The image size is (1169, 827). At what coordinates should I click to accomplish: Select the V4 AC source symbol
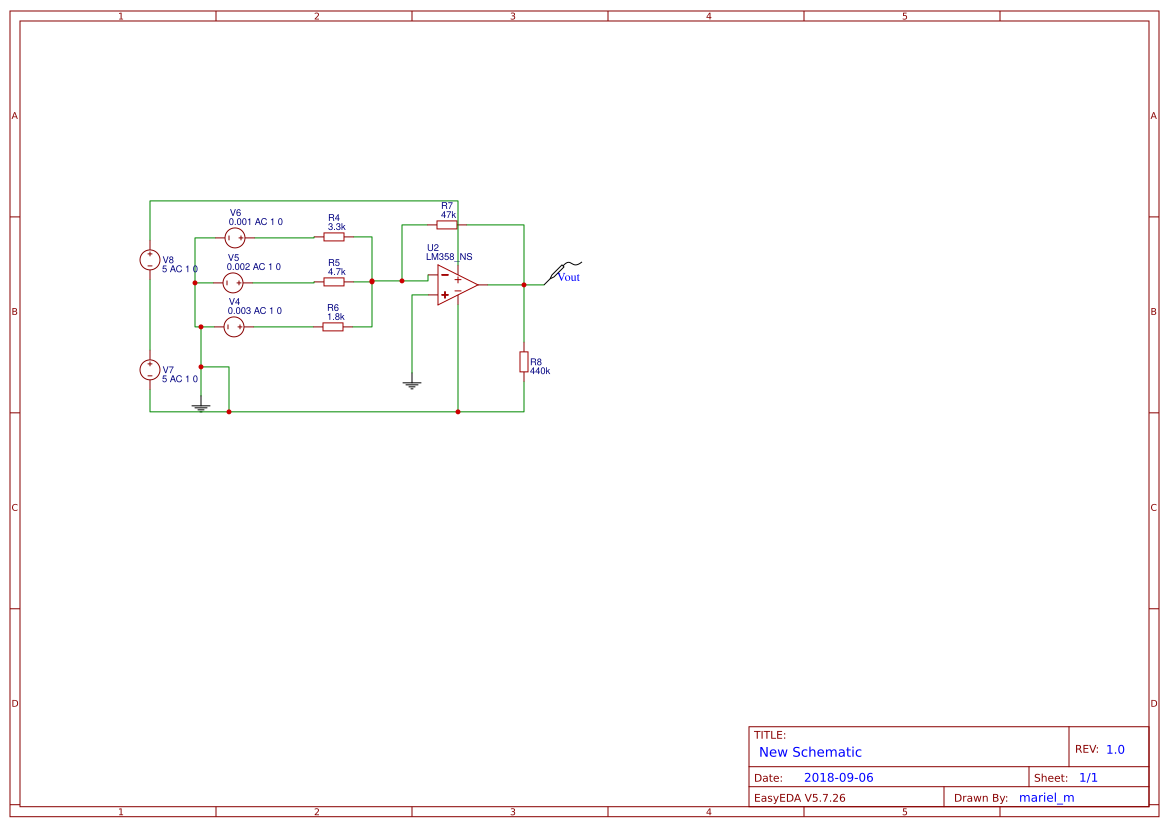[x=234, y=327]
